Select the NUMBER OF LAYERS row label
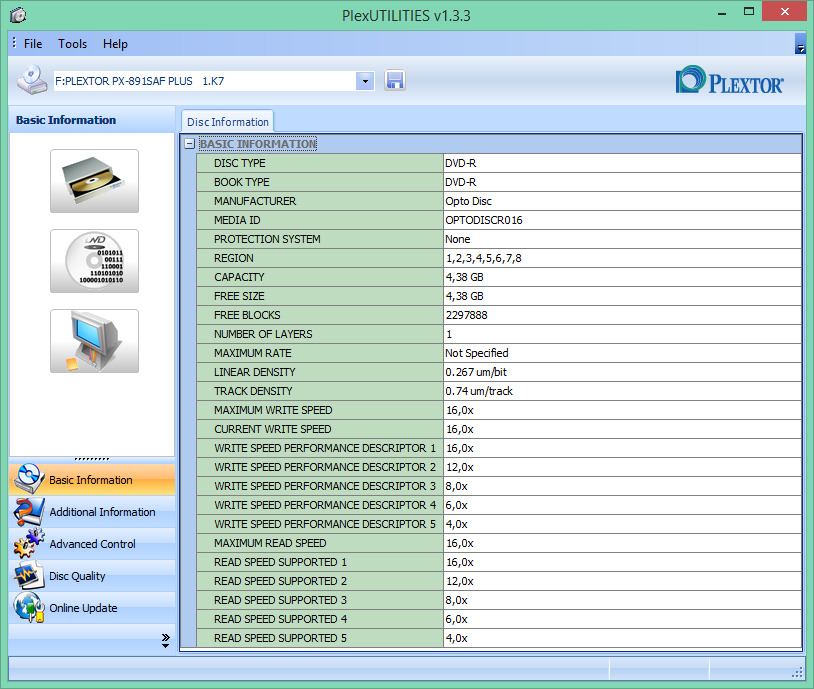 click(263, 334)
